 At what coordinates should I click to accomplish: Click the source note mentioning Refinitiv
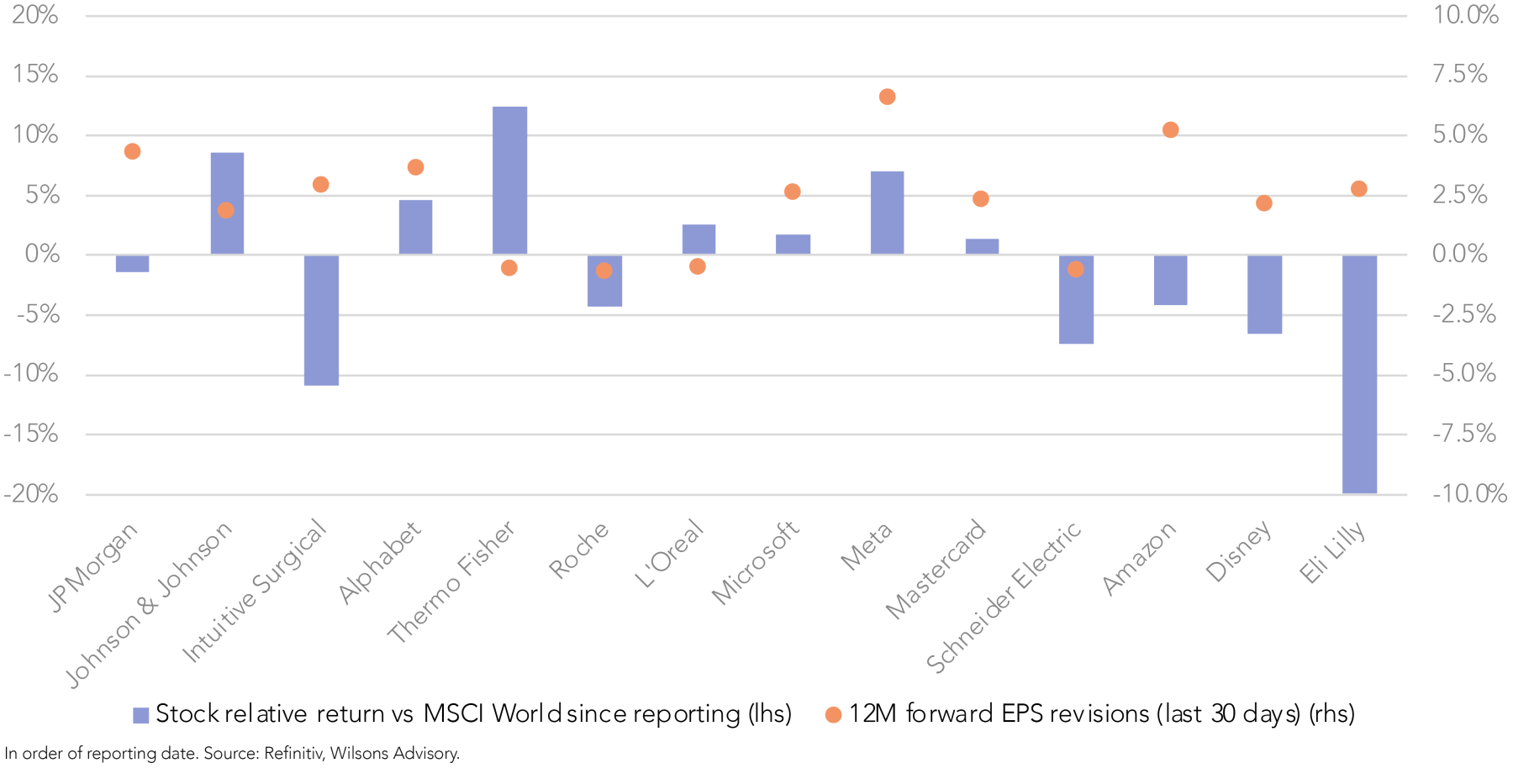(232, 754)
